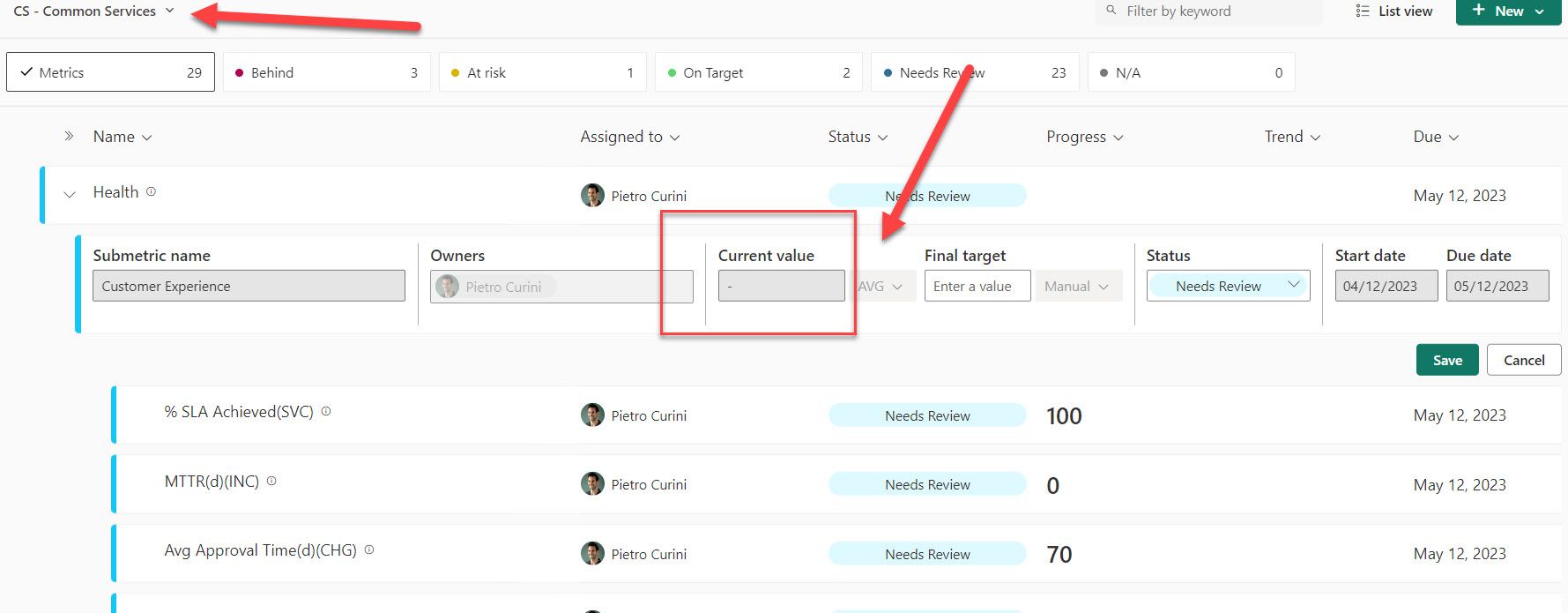Select the On Target status filter card
1568x613 pixels.
tap(758, 72)
